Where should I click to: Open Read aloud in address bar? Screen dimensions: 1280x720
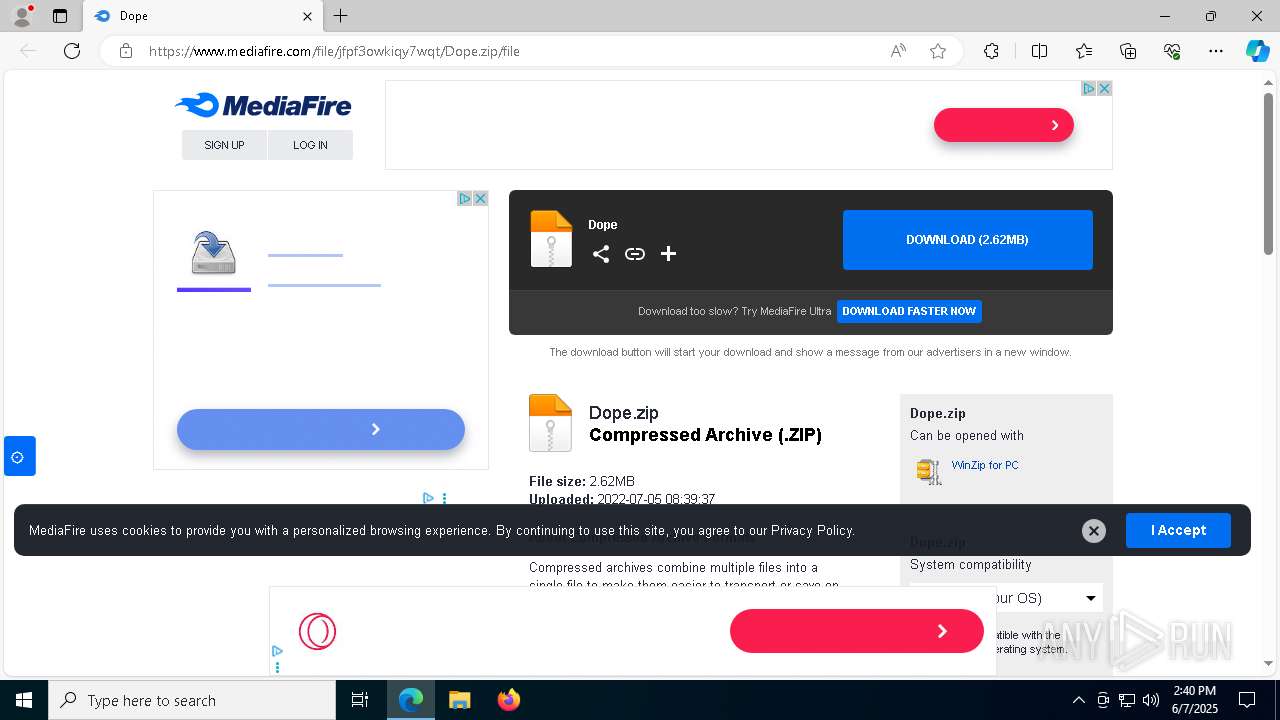tap(898, 51)
